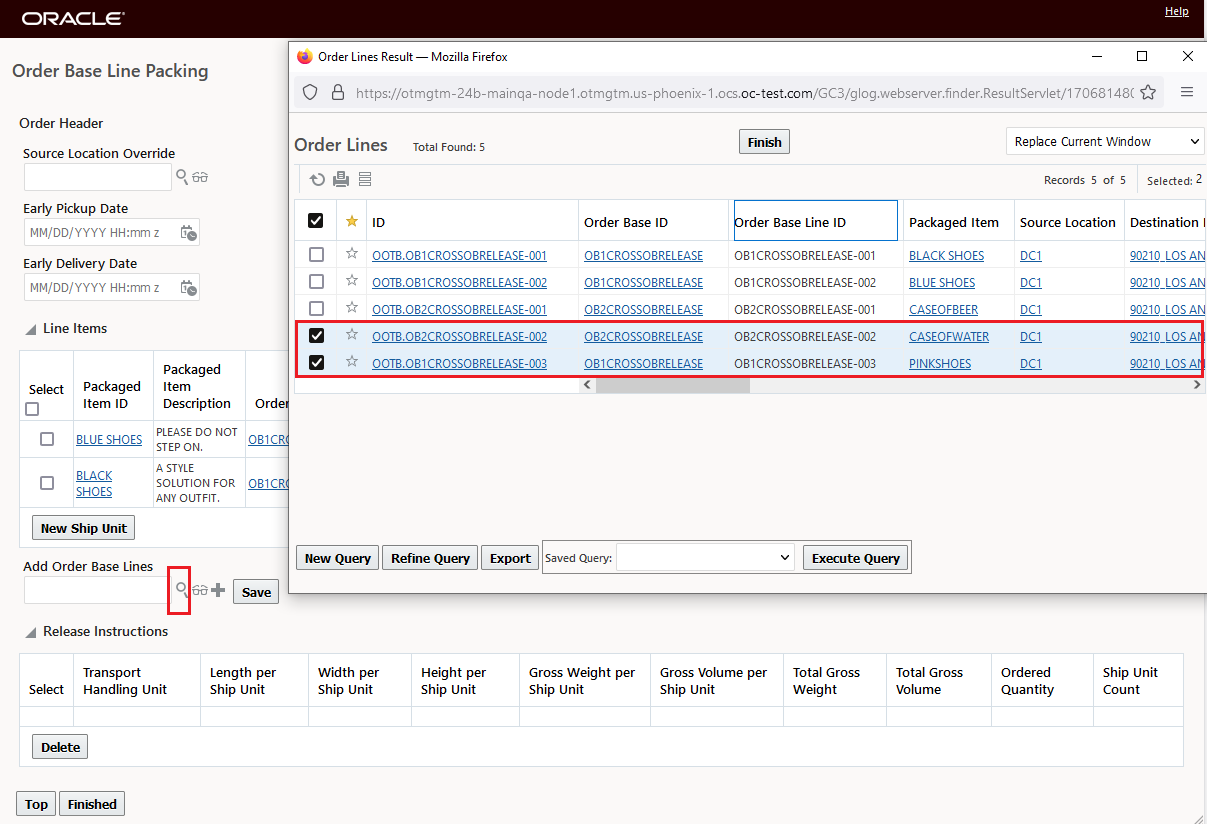Click the New Query button
The width and height of the screenshot is (1207, 824).
(338, 558)
